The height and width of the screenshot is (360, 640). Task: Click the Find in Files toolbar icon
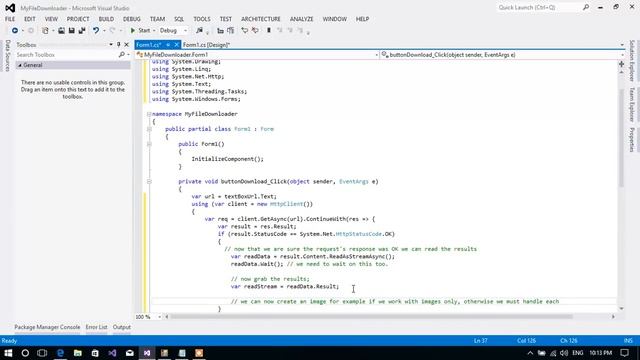pyautogui.click(x=199, y=31)
